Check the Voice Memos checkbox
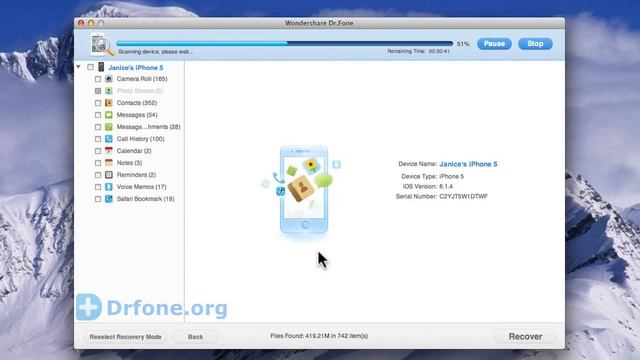Image resolution: width=640 pixels, height=360 pixels. tap(98, 187)
